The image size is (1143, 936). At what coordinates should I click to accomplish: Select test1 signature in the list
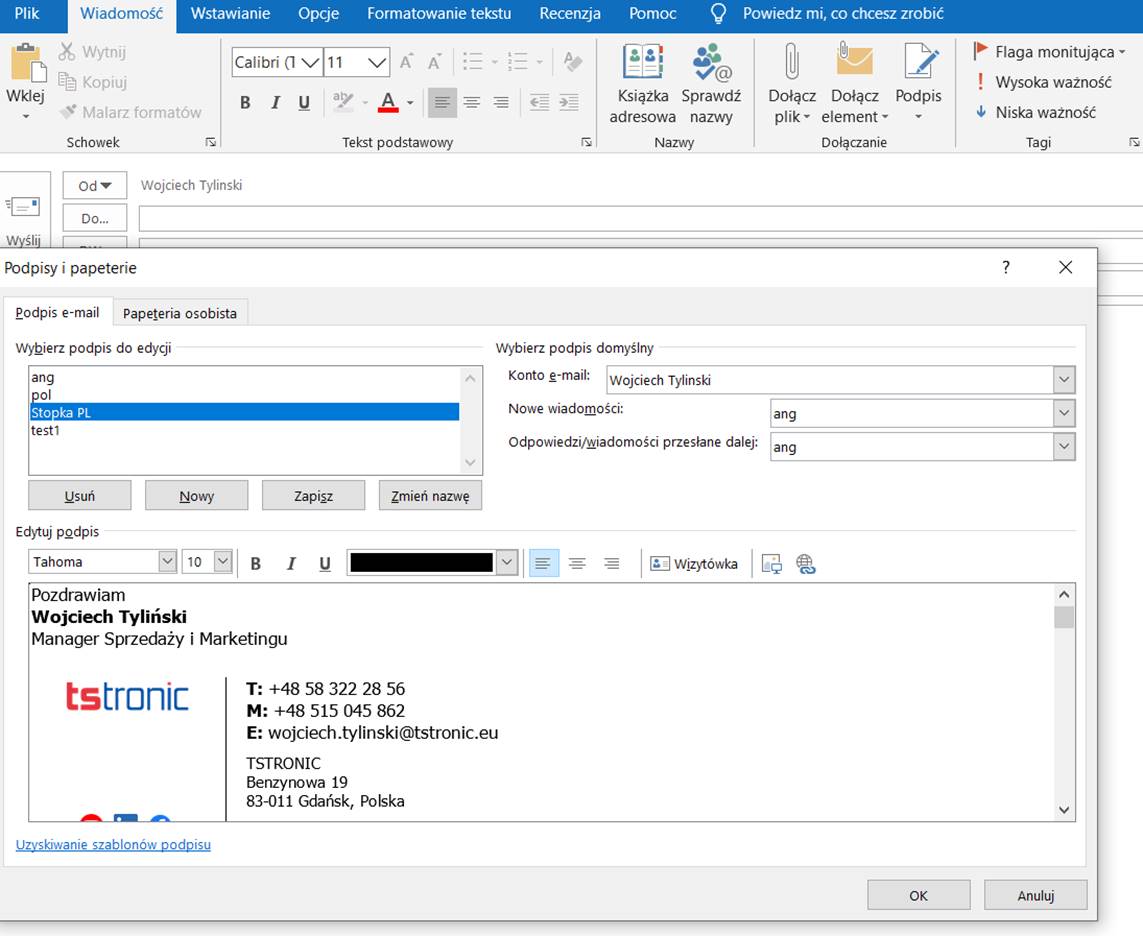[45, 430]
